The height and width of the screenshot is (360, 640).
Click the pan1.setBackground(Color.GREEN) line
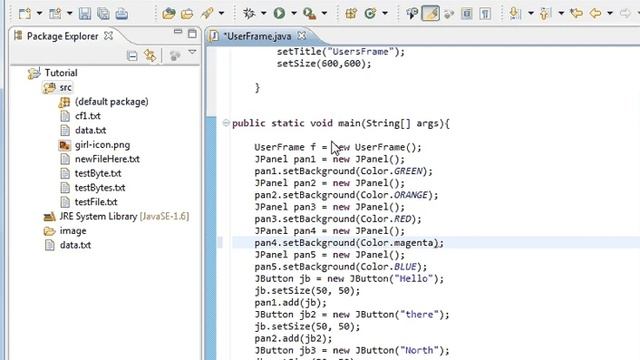tap(343, 171)
